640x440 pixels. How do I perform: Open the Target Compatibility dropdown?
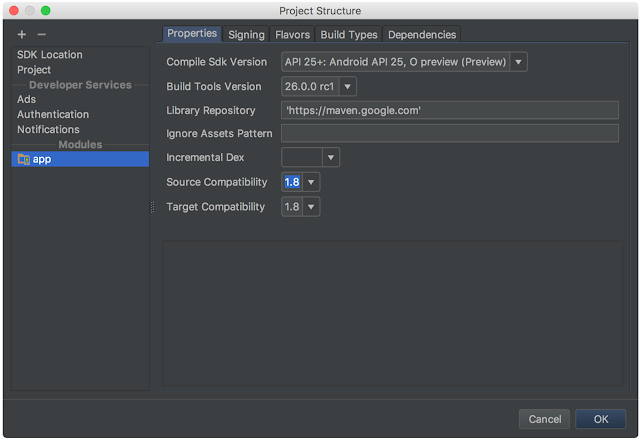(x=312, y=207)
